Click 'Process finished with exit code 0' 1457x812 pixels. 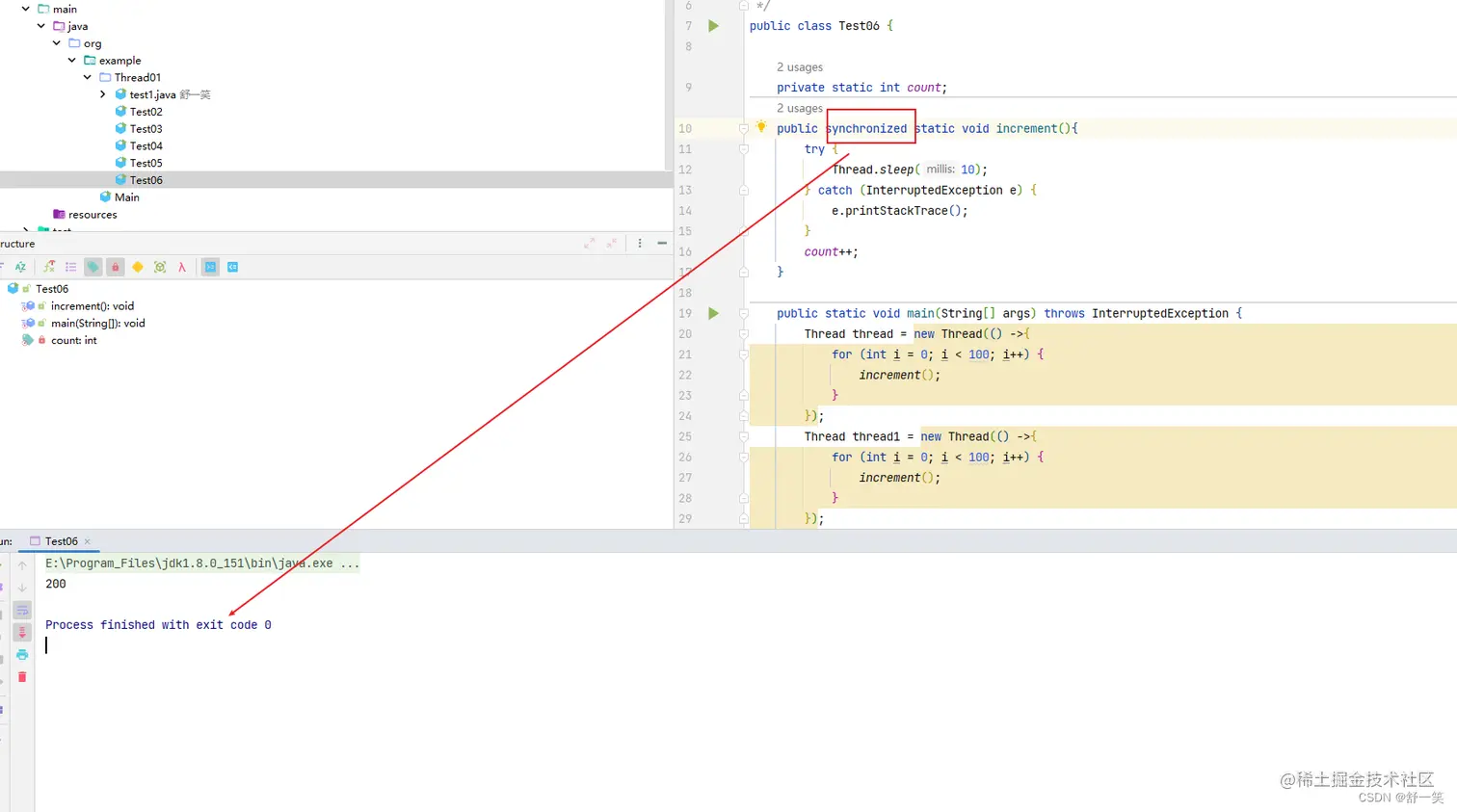click(158, 625)
